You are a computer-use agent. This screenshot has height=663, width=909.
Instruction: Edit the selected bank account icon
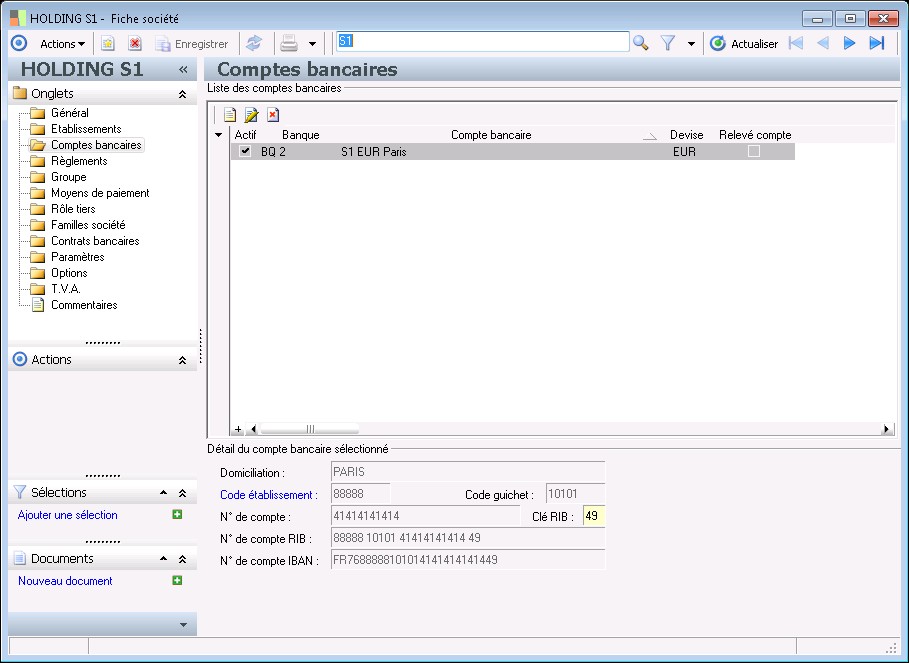click(252, 115)
